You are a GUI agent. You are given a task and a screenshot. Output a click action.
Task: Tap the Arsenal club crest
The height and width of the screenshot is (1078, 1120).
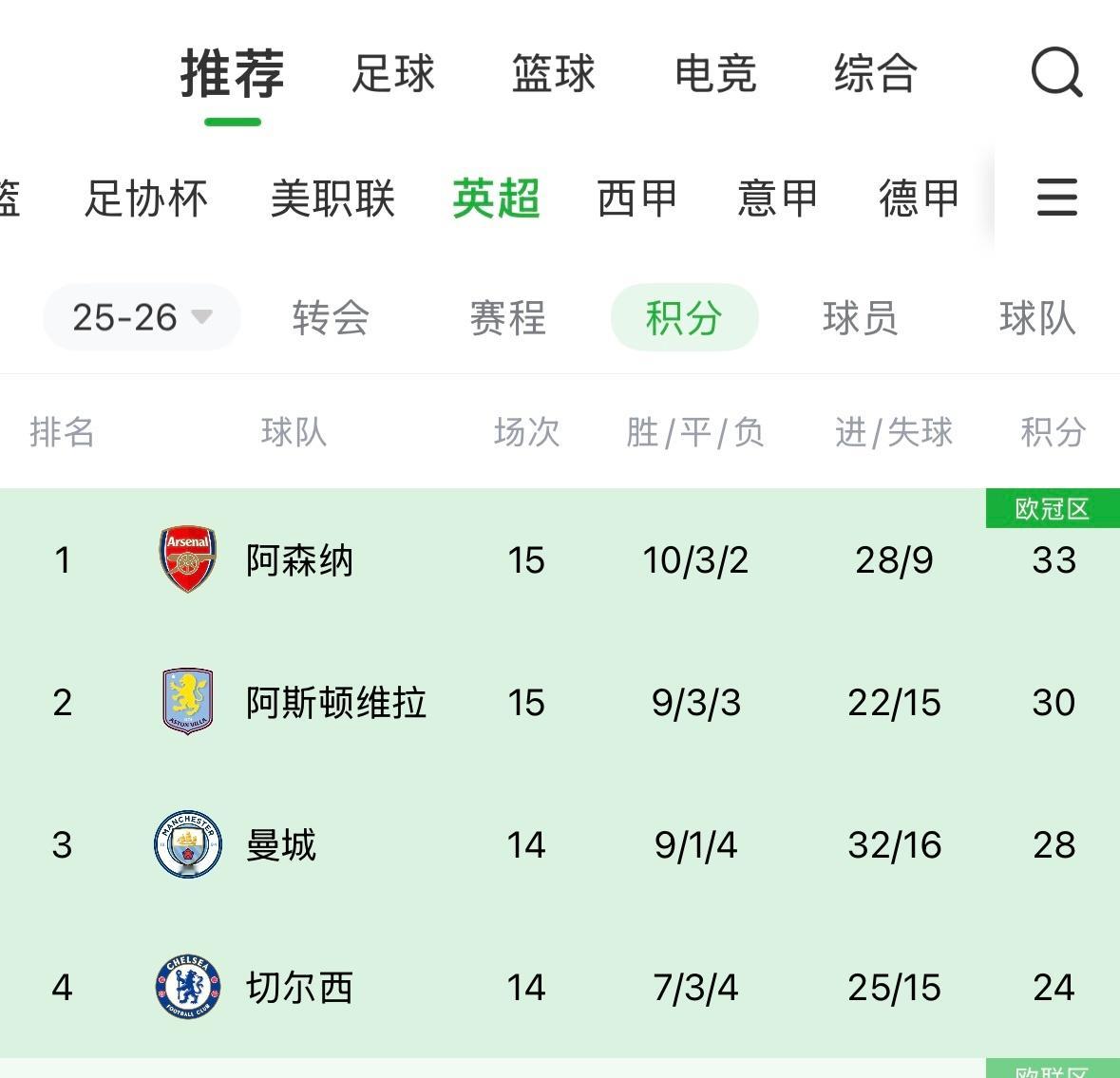[187, 559]
